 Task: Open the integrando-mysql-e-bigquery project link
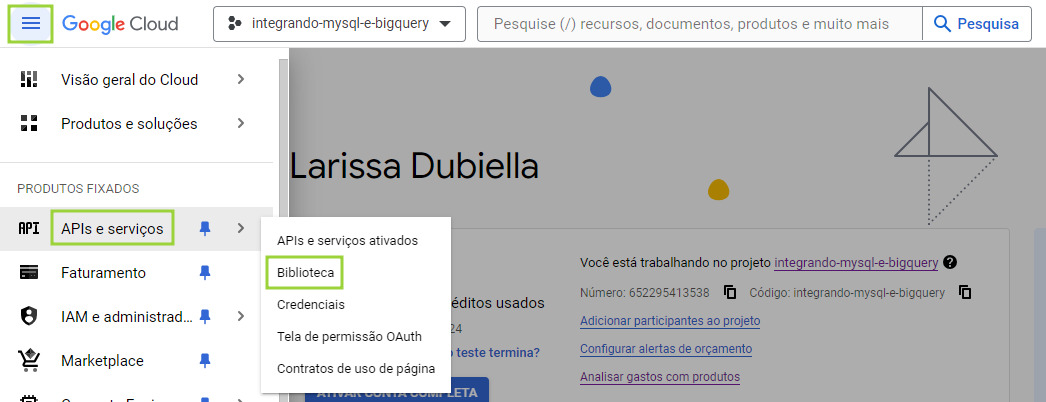(x=856, y=263)
